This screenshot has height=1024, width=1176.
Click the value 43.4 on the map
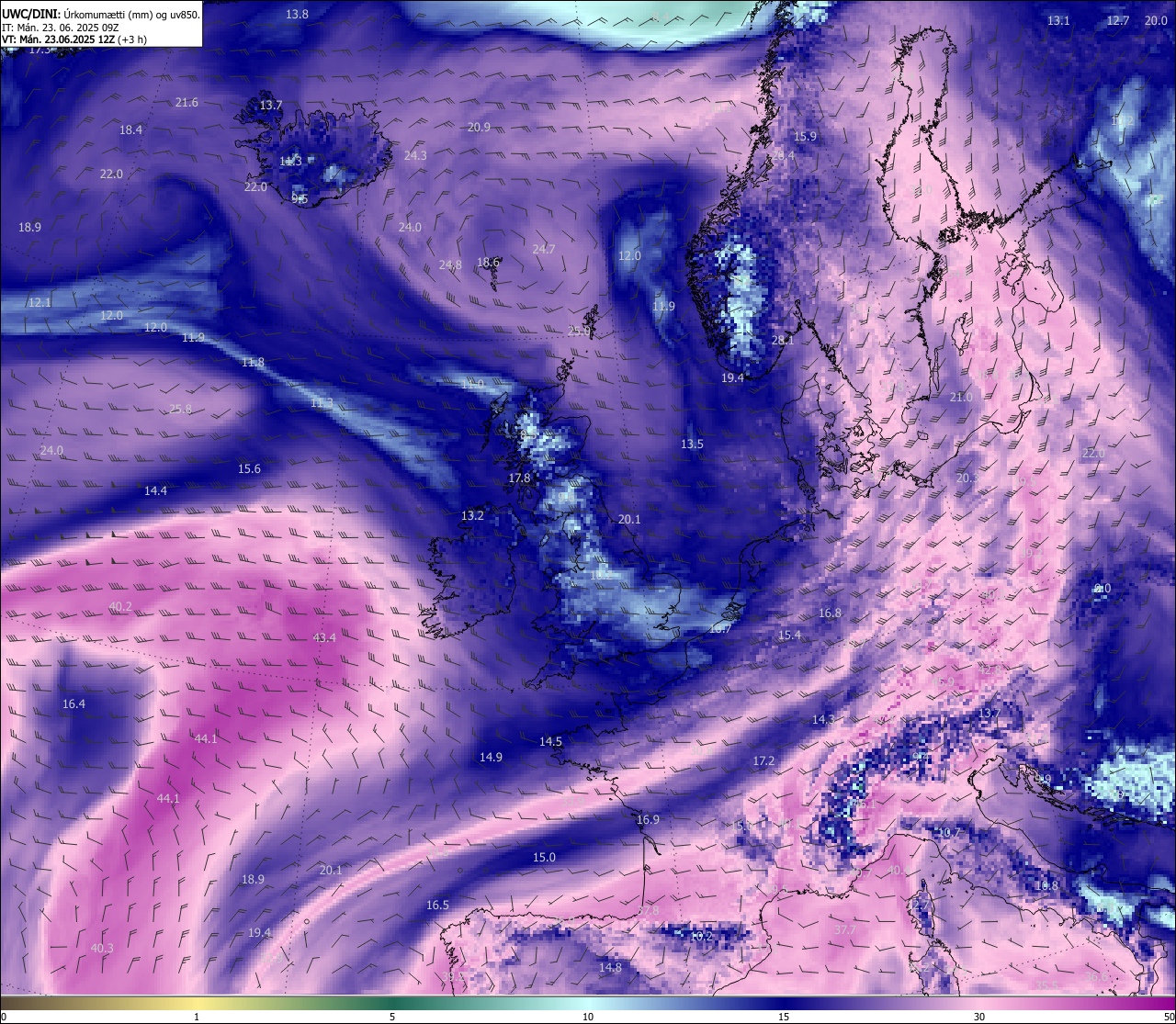[324, 637]
